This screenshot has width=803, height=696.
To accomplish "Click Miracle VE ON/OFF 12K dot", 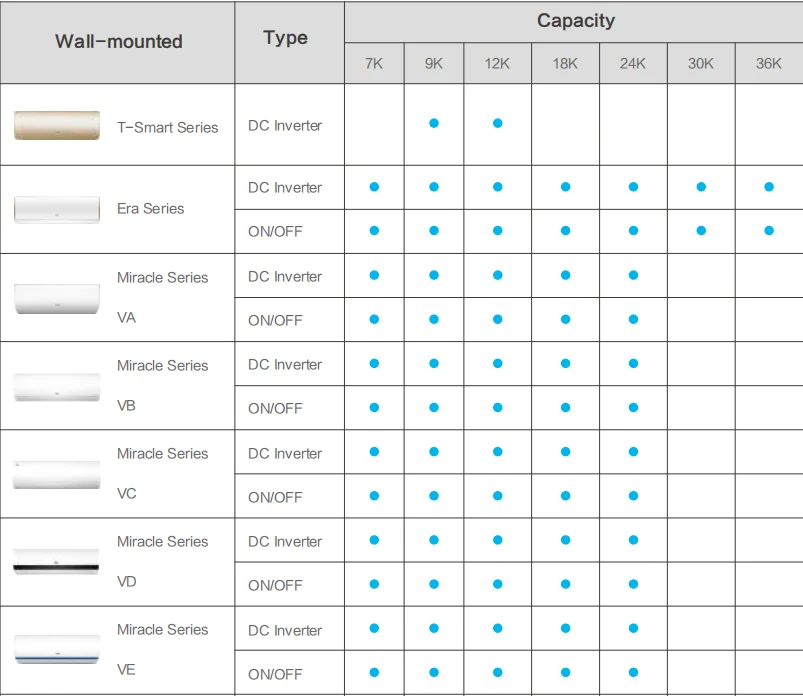I will pyautogui.click(x=497, y=672).
